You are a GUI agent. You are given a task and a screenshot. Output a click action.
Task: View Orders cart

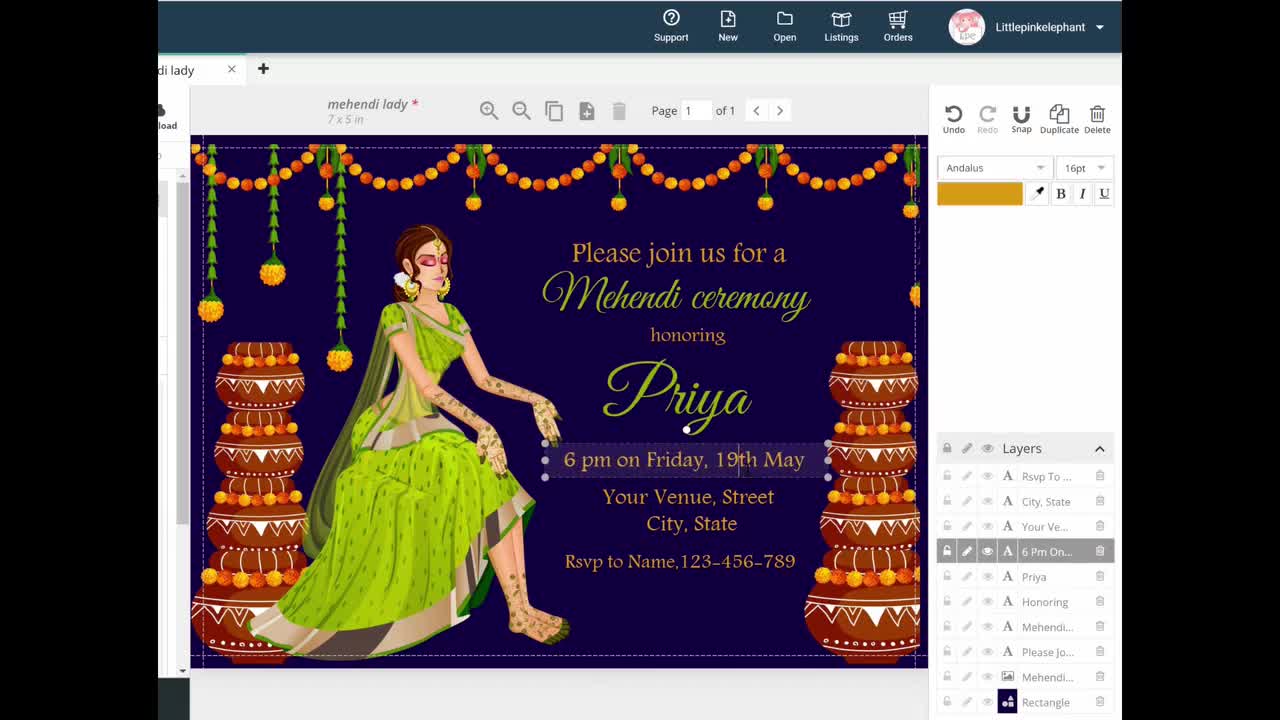898,26
